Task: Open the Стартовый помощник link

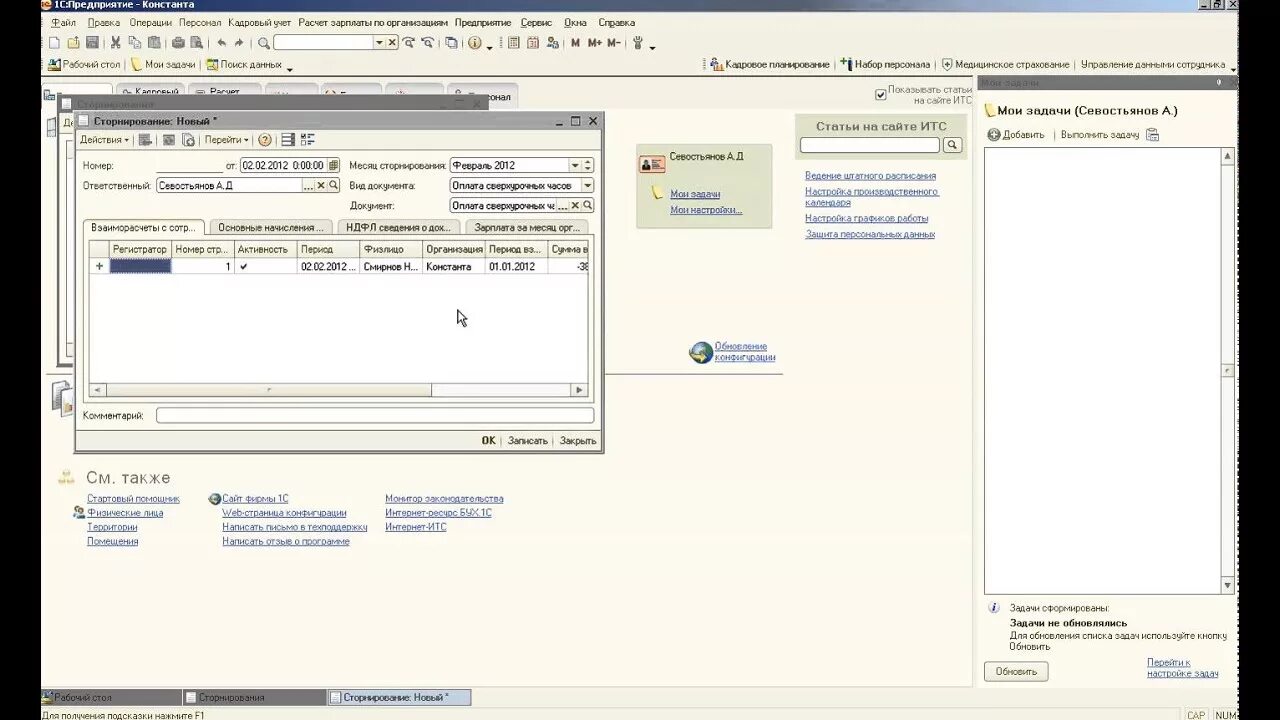Action: point(133,499)
